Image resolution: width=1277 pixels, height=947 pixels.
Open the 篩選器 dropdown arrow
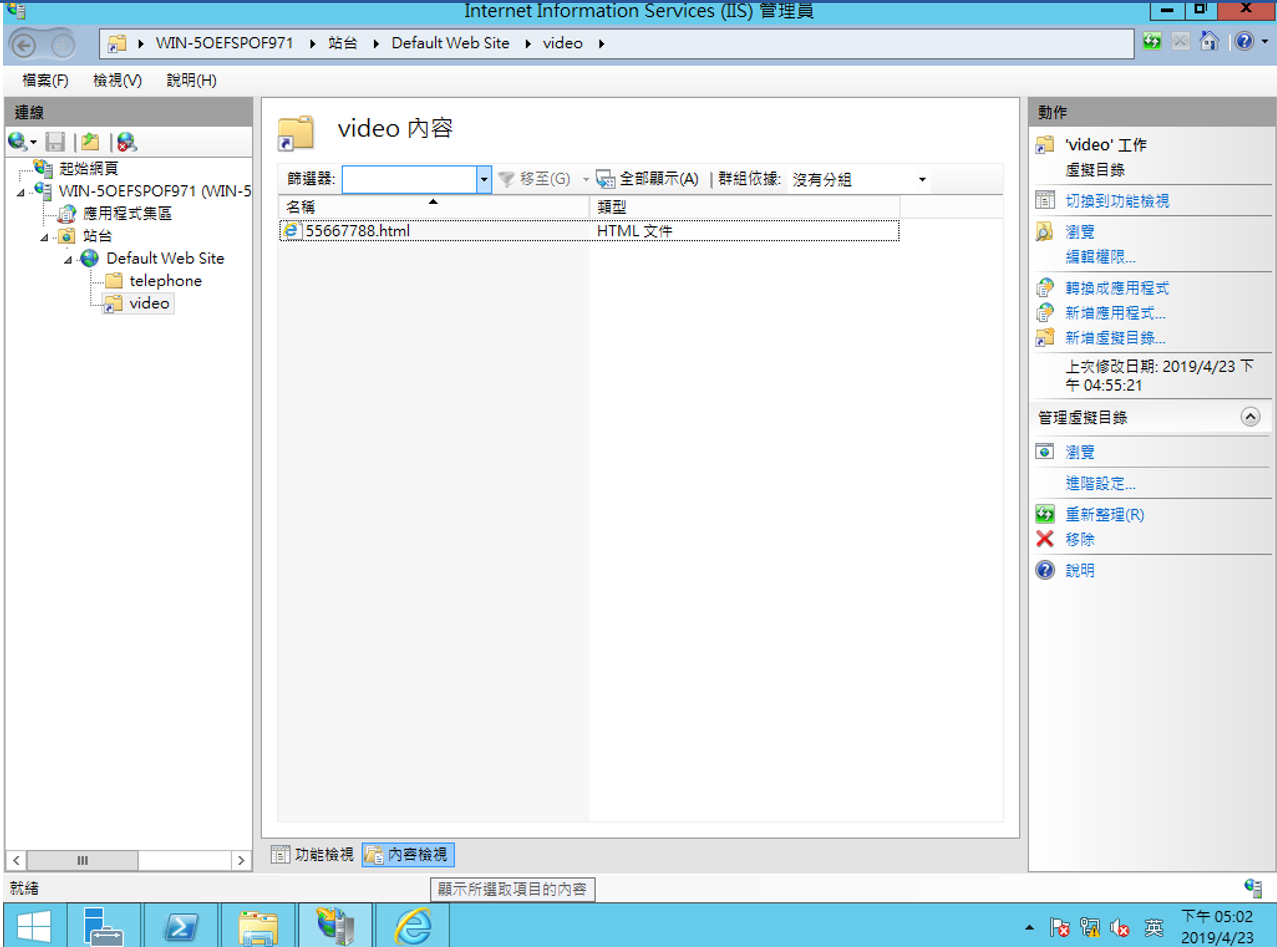(x=485, y=180)
